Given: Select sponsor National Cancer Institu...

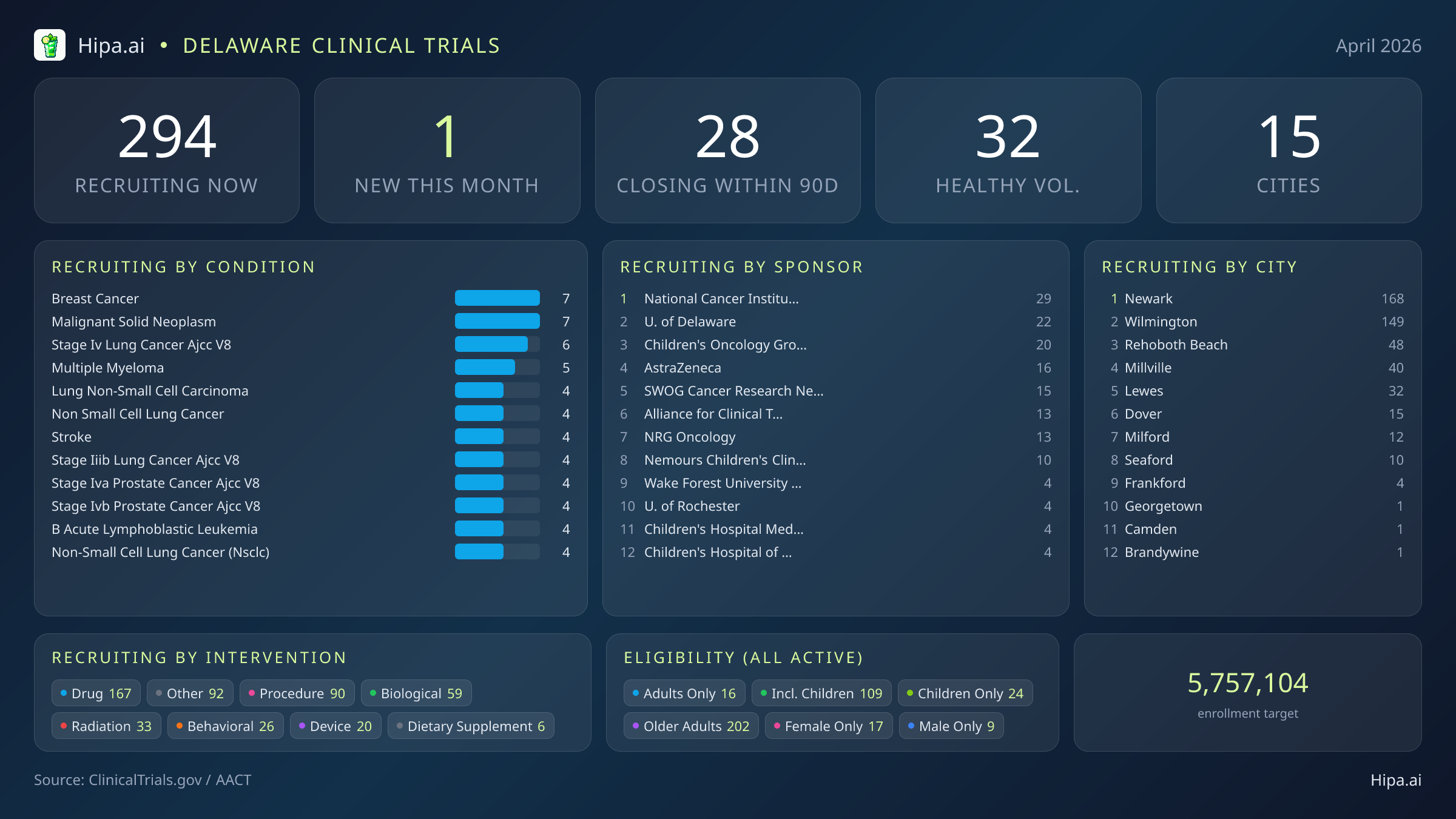Looking at the screenshot, I should pos(835,298).
